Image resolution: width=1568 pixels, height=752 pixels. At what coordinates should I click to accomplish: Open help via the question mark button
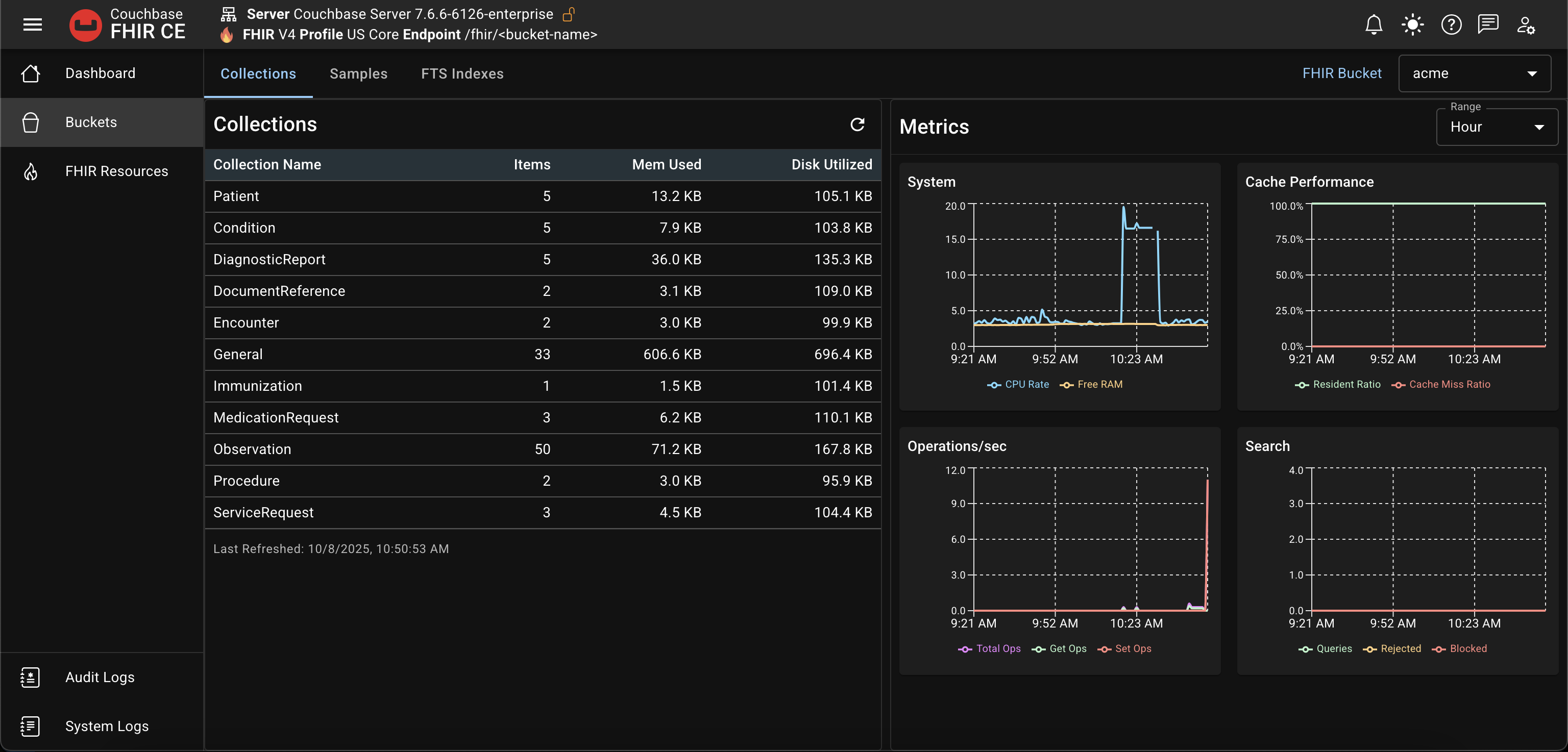point(1451,24)
